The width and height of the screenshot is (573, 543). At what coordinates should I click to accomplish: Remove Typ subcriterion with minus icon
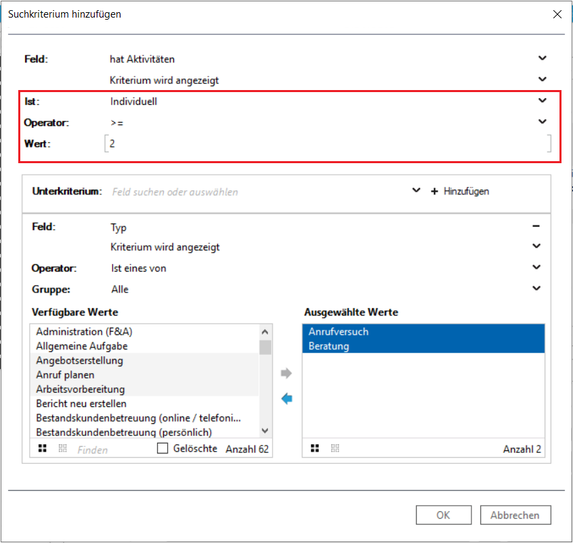tap(536, 226)
